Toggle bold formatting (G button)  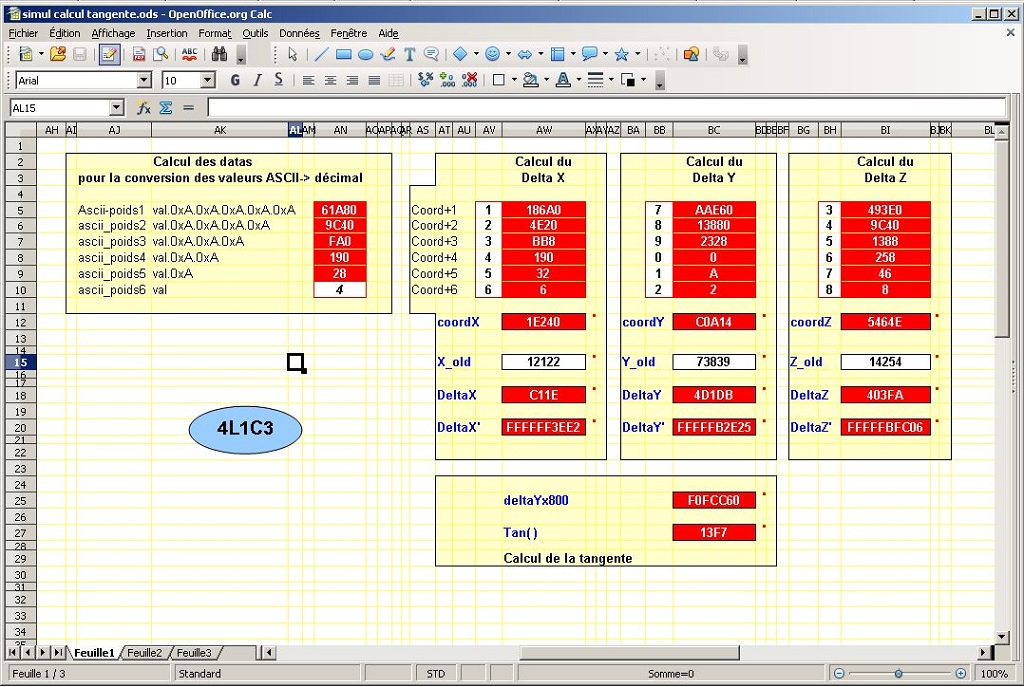coord(236,80)
